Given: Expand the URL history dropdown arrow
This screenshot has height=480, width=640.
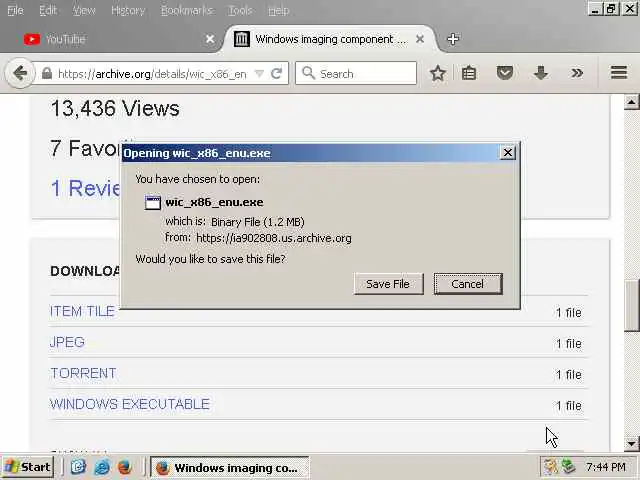Looking at the screenshot, I should click(259, 73).
